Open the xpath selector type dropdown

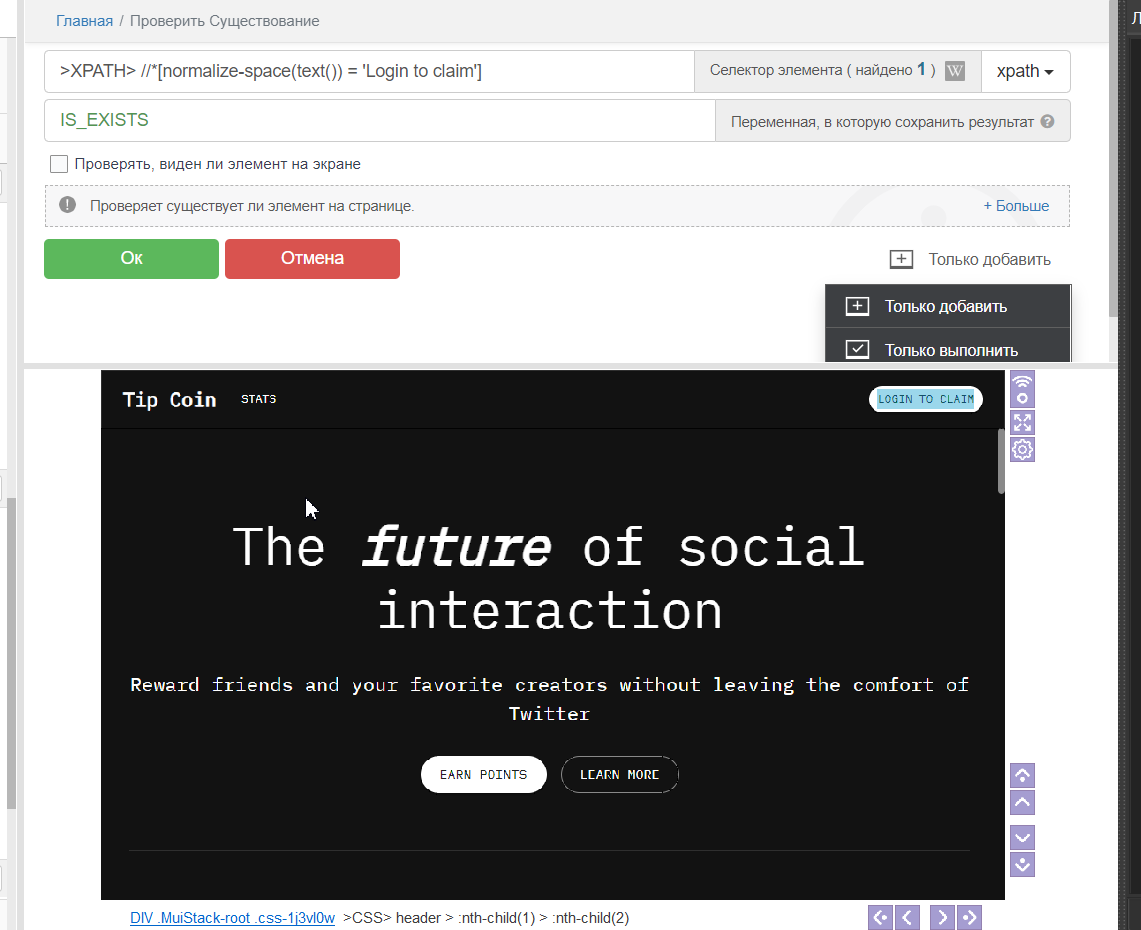coord(1026,71)
